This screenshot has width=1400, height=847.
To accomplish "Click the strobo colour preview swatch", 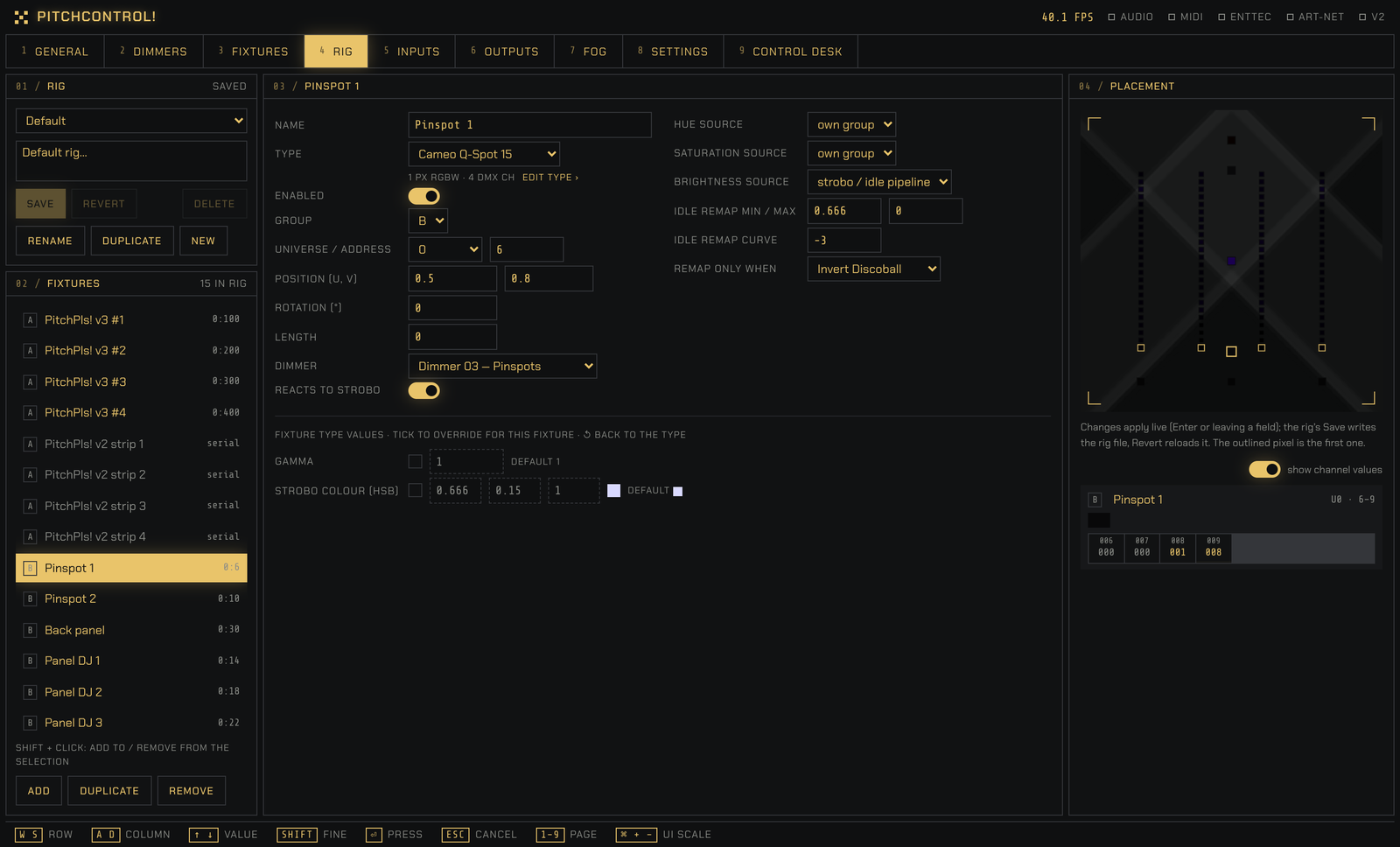I will pos(614,491).
